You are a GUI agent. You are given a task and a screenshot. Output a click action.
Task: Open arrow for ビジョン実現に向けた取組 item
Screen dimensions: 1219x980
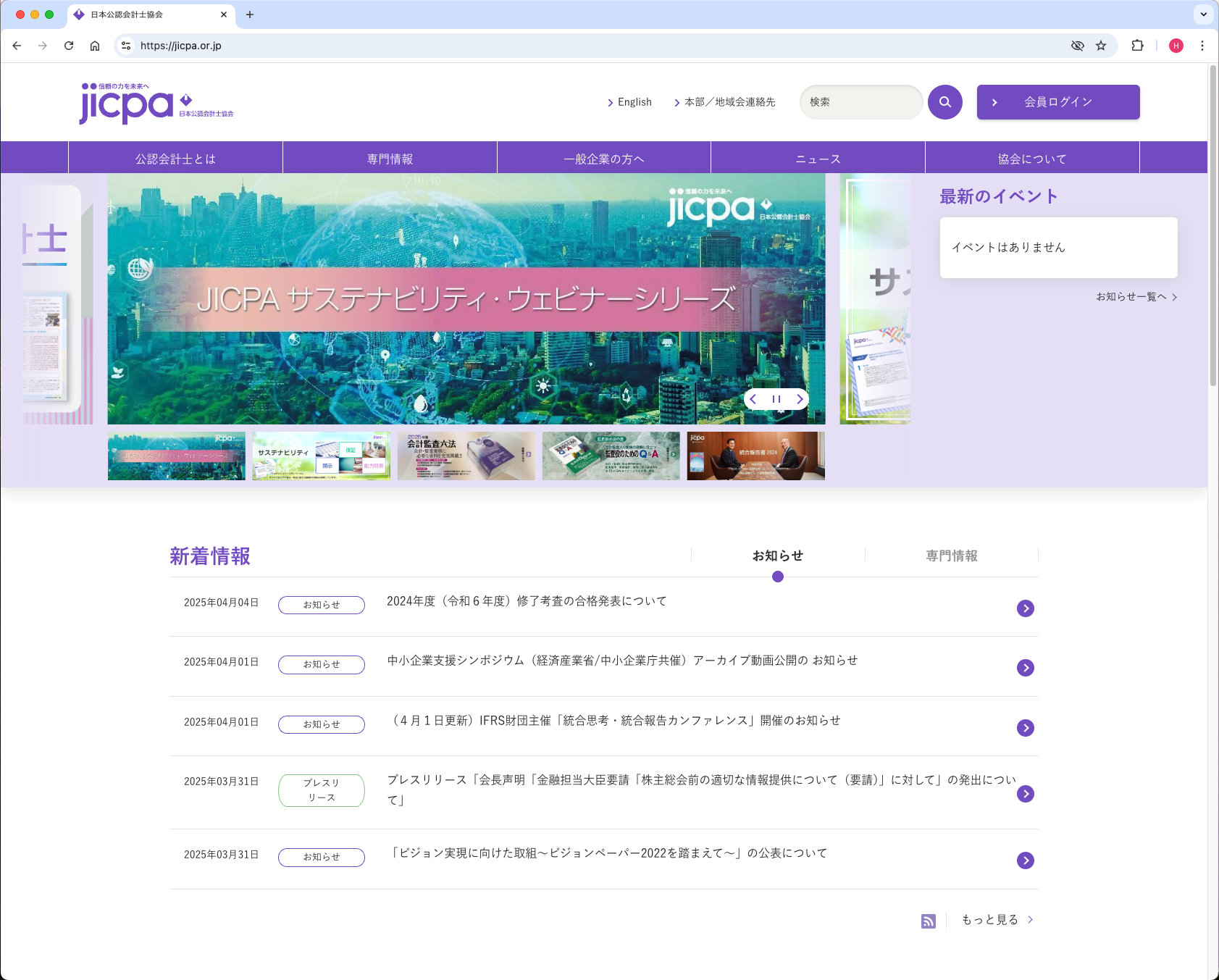tap(1026, 860)
